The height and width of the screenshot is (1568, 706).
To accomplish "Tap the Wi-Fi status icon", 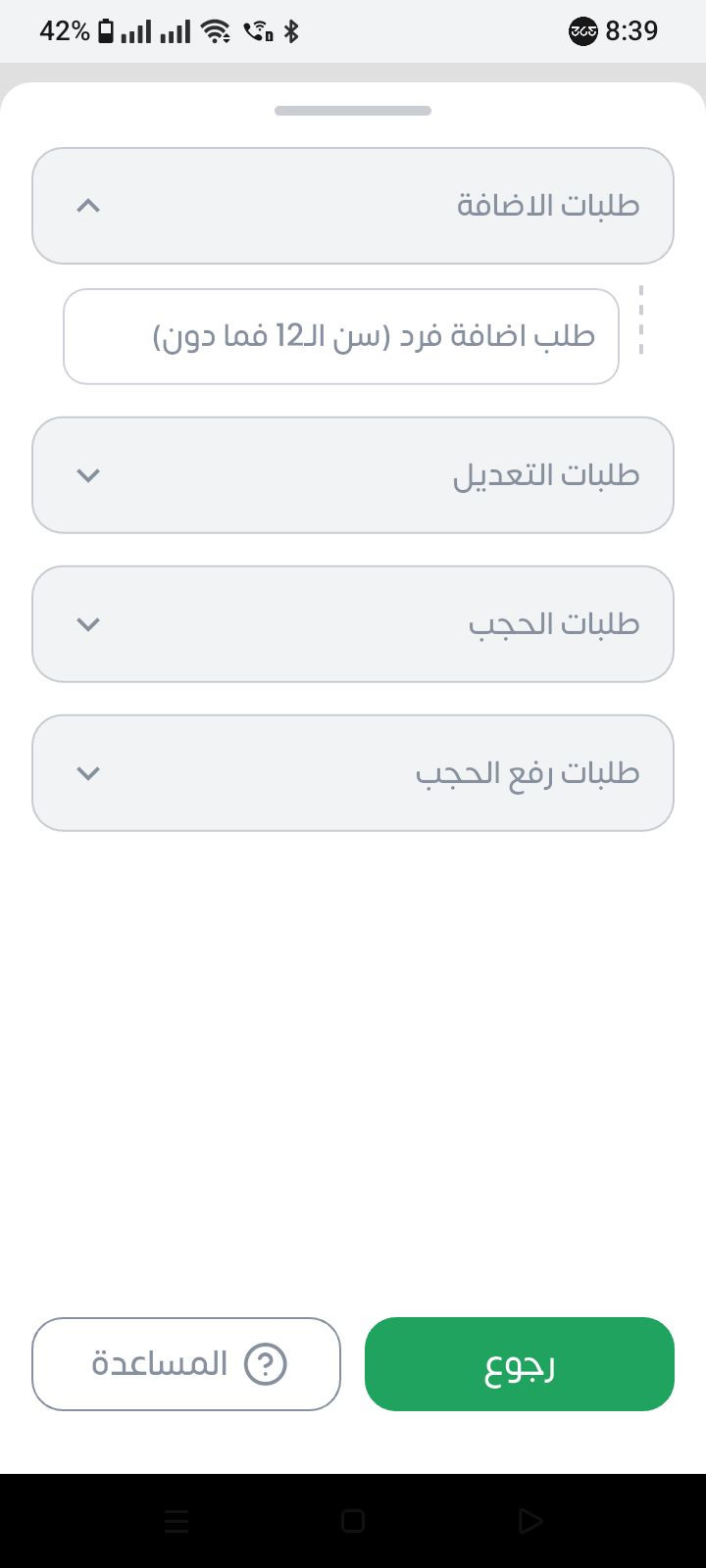I will coord(216,31).
